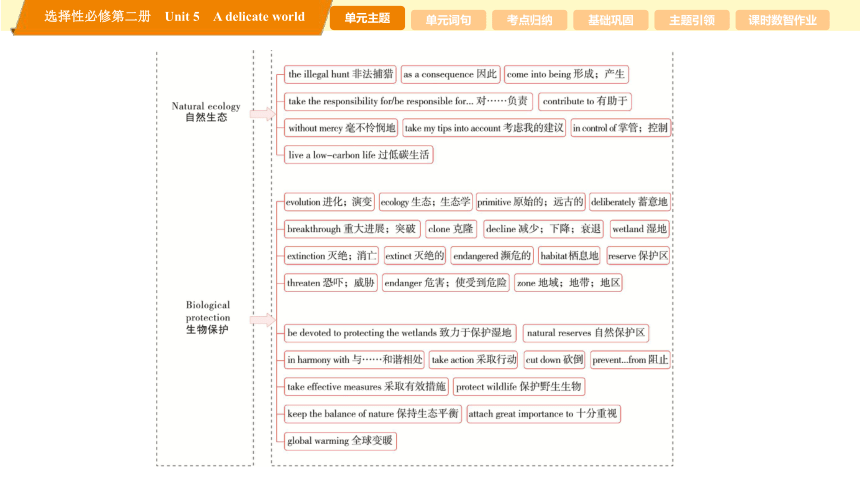The width and height of the screenshot is (860, 484).
Task: Open the 基础巩固 tab
Action: coord(610,20)
